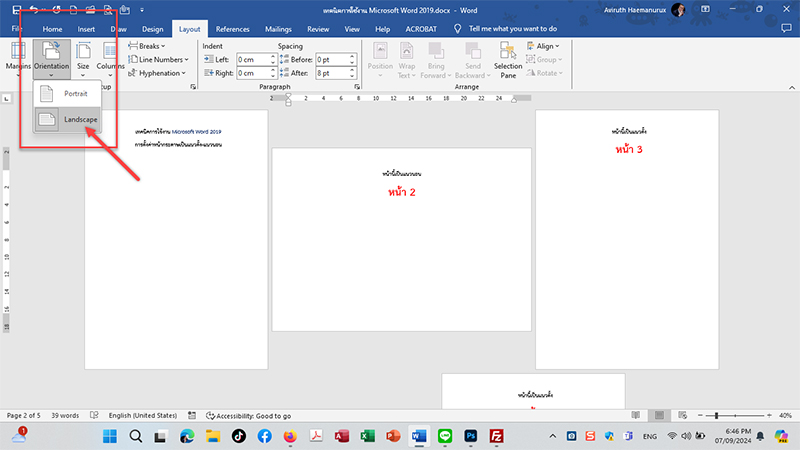Open the Selection Pane
Screen dimensions: 800x450
click(508, 58)
